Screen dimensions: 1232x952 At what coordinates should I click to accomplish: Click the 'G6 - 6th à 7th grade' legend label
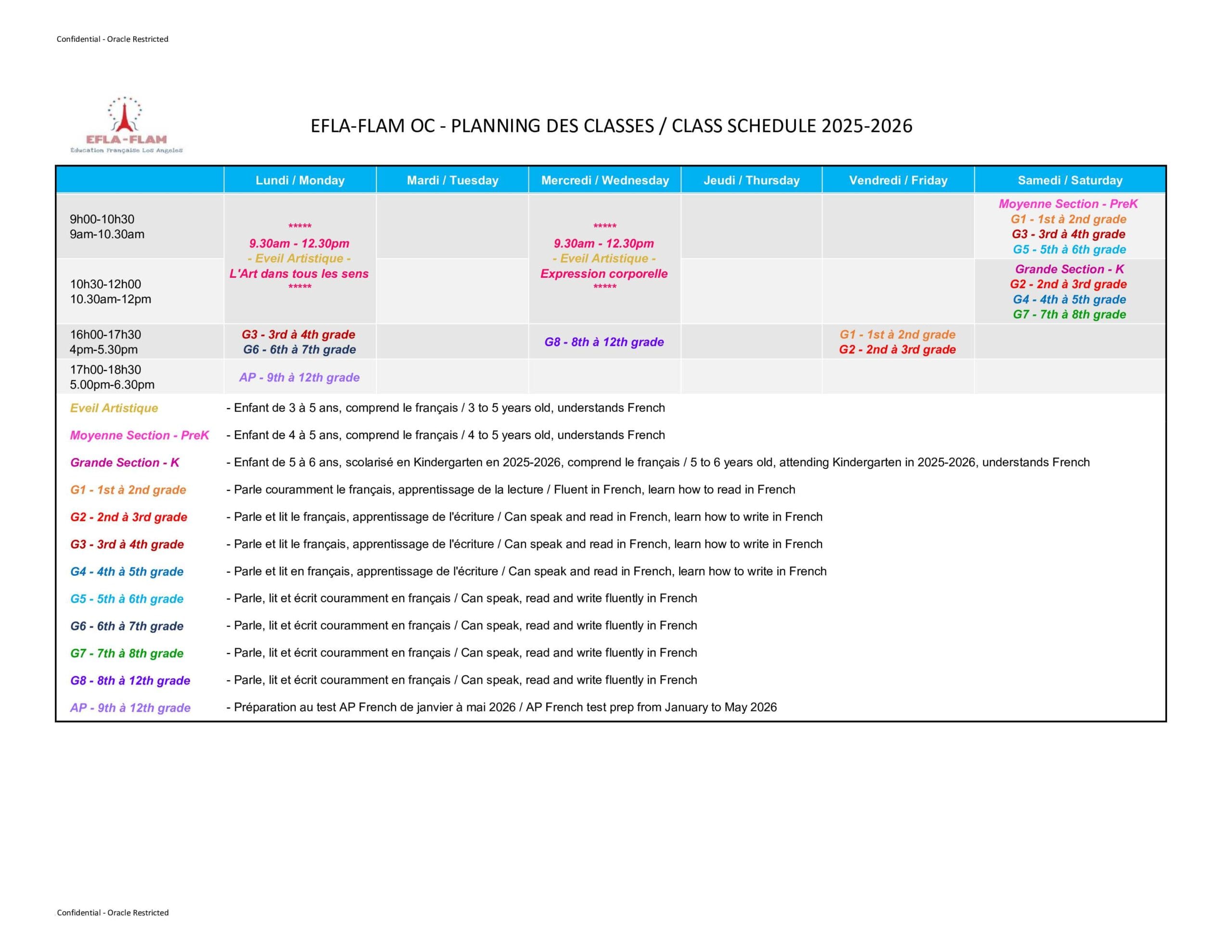(127, 626)
